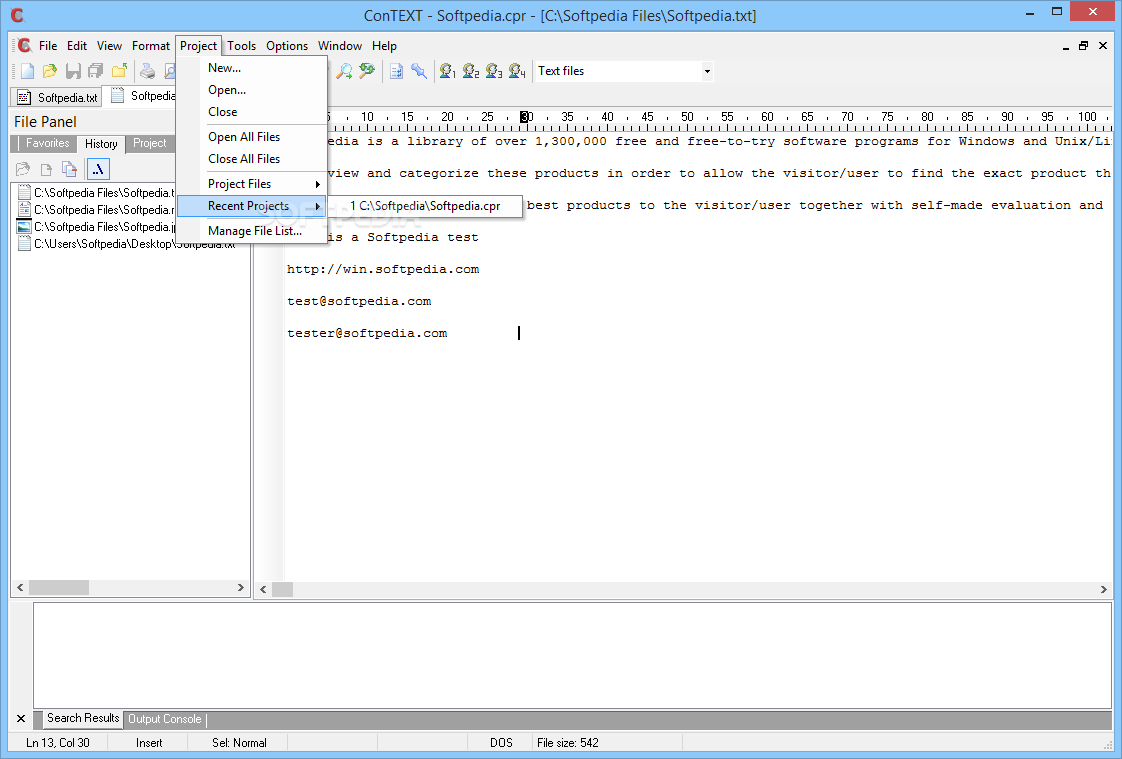Click the Insert mode status bar cell

click(149, 743)
